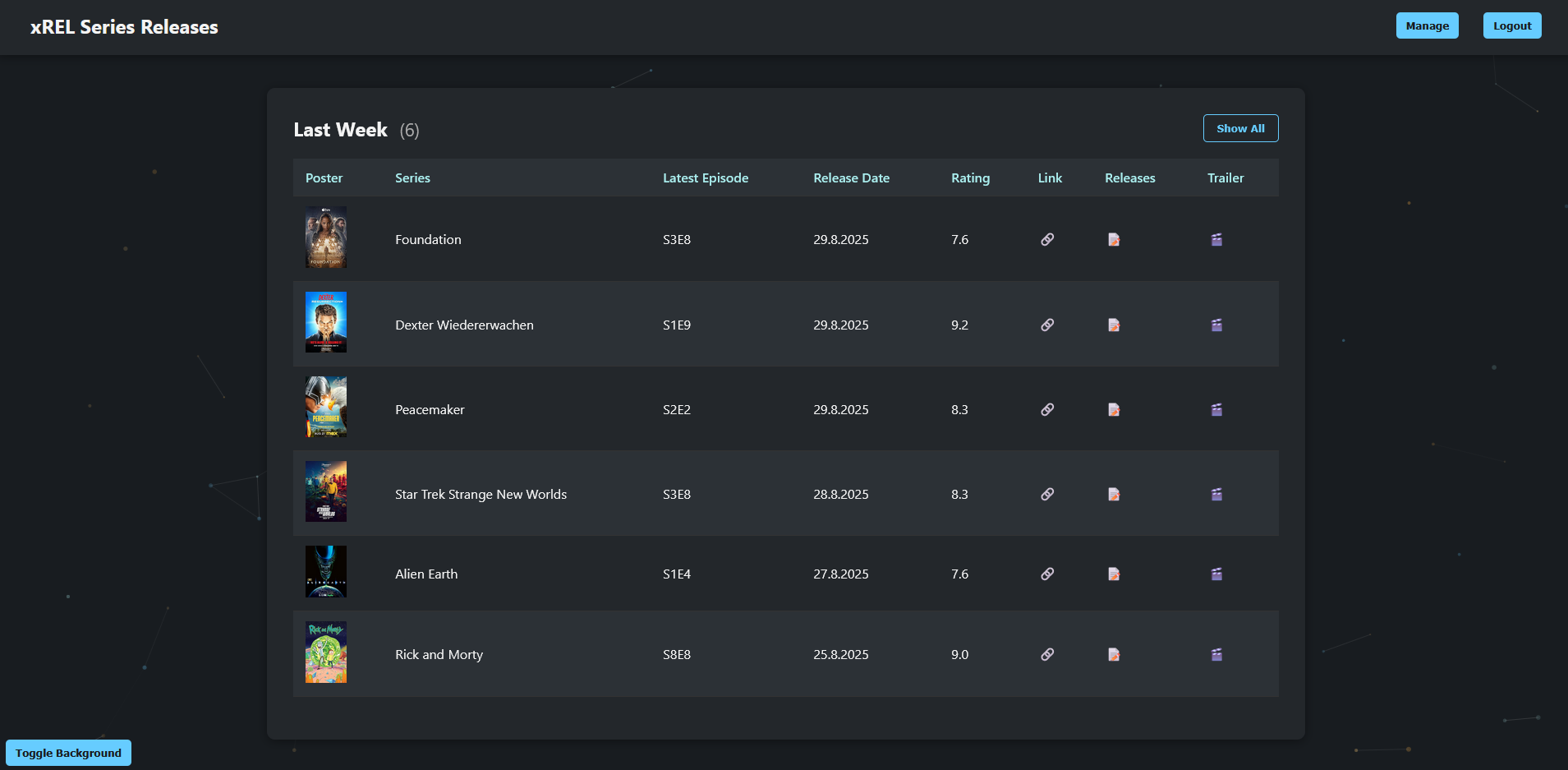
Task: Open Foundation trailer clapperboard icon
Action: (x=1216, y=240)
